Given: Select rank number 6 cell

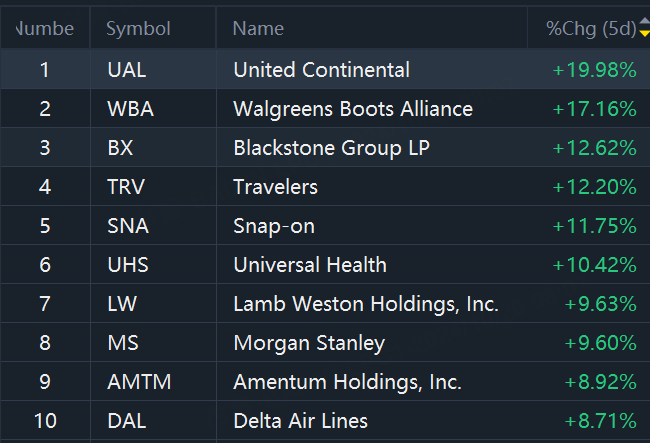Looking at the screenshot, I should pyautogui.click(x=44, y=265).
